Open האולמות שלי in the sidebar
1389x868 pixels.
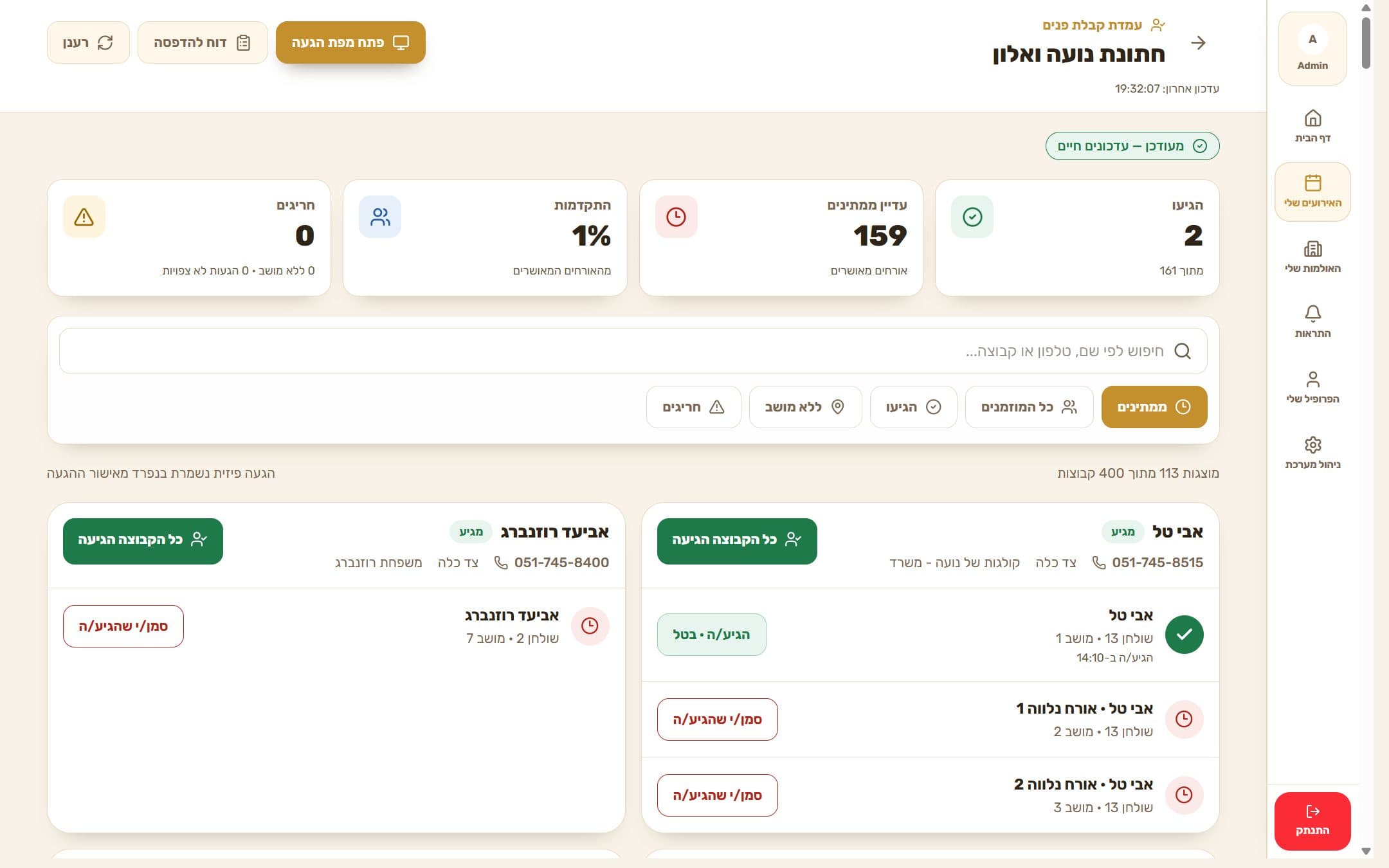click(x=1312, y=257)
